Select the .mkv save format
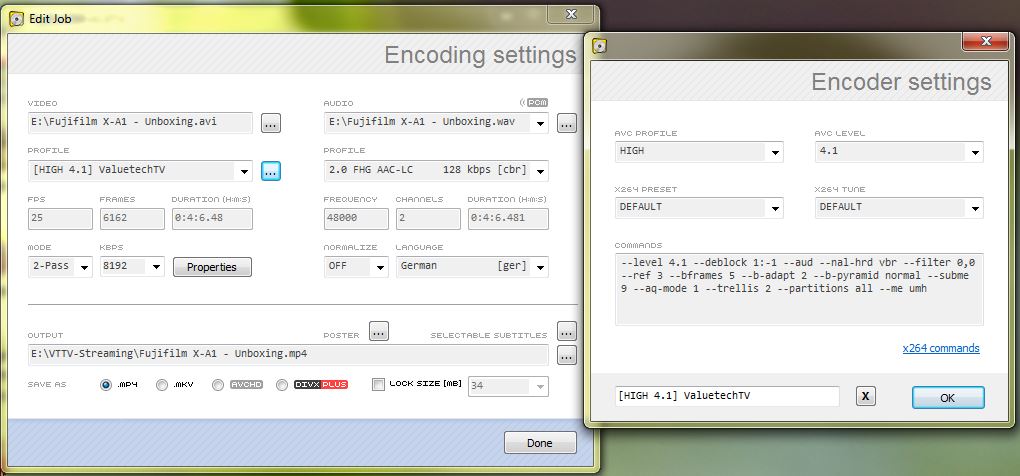1020x476 pixels. click(x=162, y=385)
